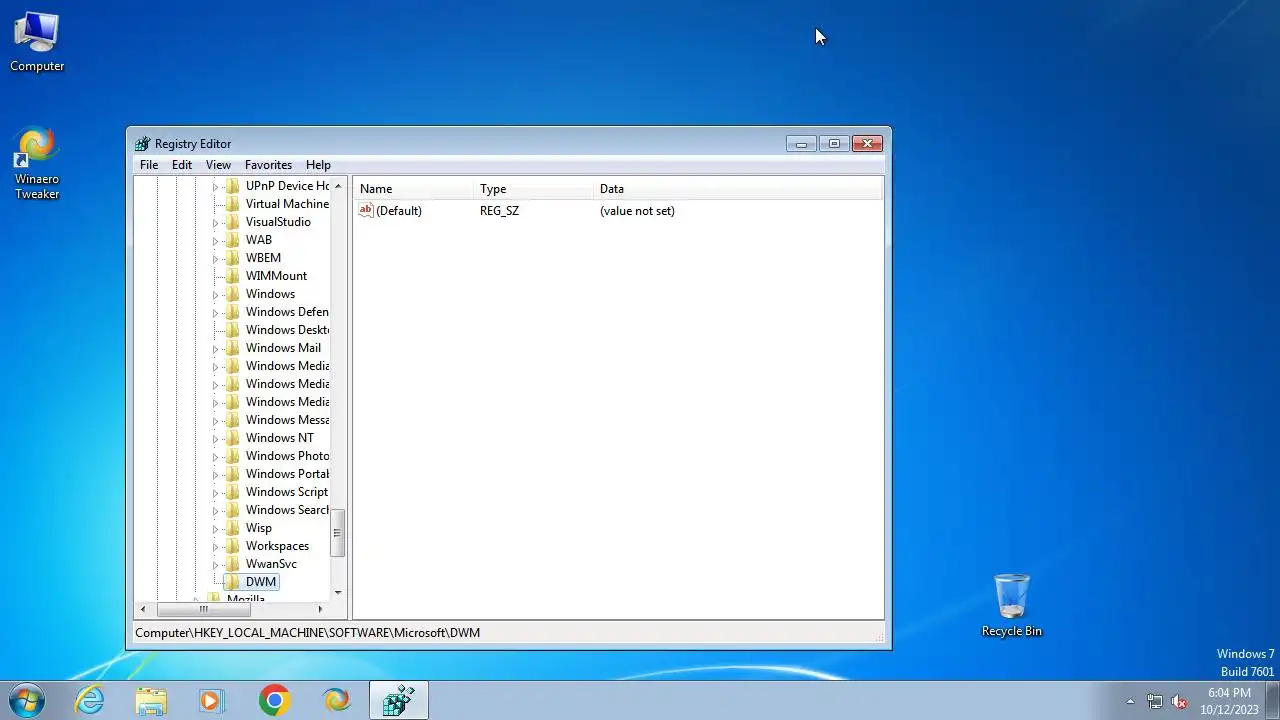Open the View menu
The height and width of the screenshot is (720, 1280).
point(218,165)
